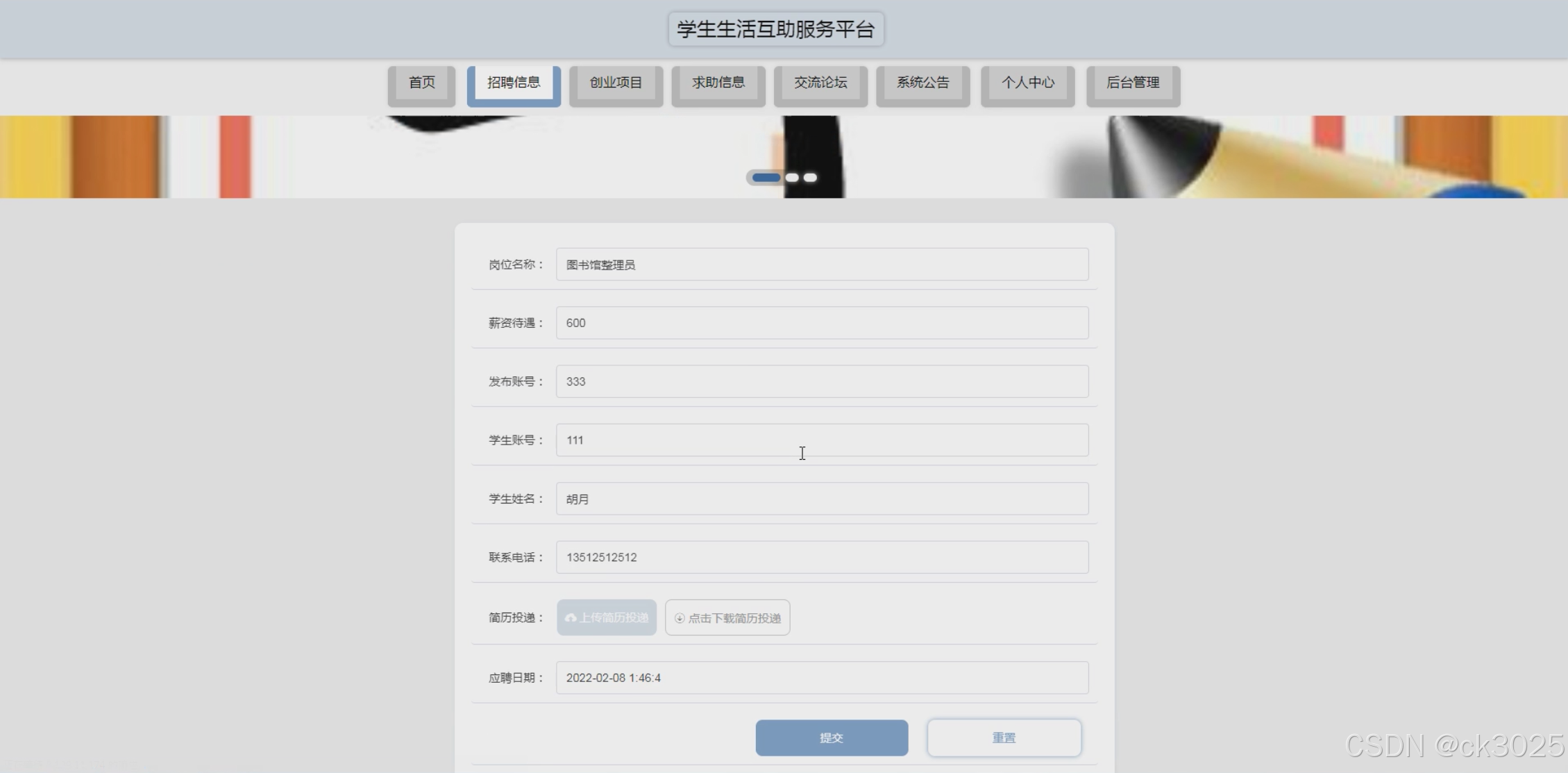Click the upload cloud icon for resume
This screenshot has width=1568, height=773.
point(571,618)
